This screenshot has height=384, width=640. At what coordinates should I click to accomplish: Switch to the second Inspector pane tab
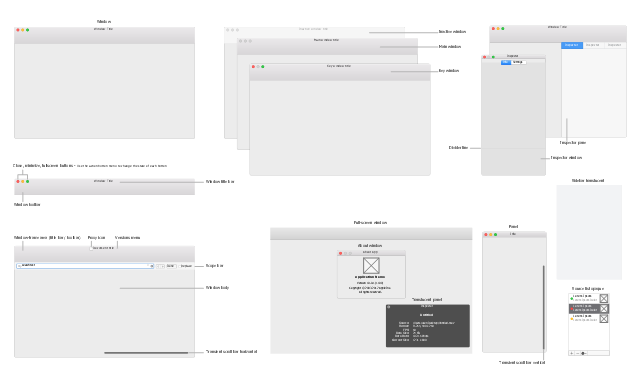coord(593,45)
